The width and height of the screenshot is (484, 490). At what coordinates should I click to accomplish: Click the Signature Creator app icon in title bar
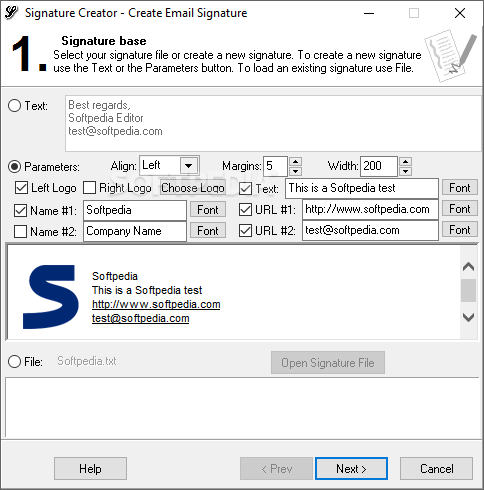click(11, 13)
